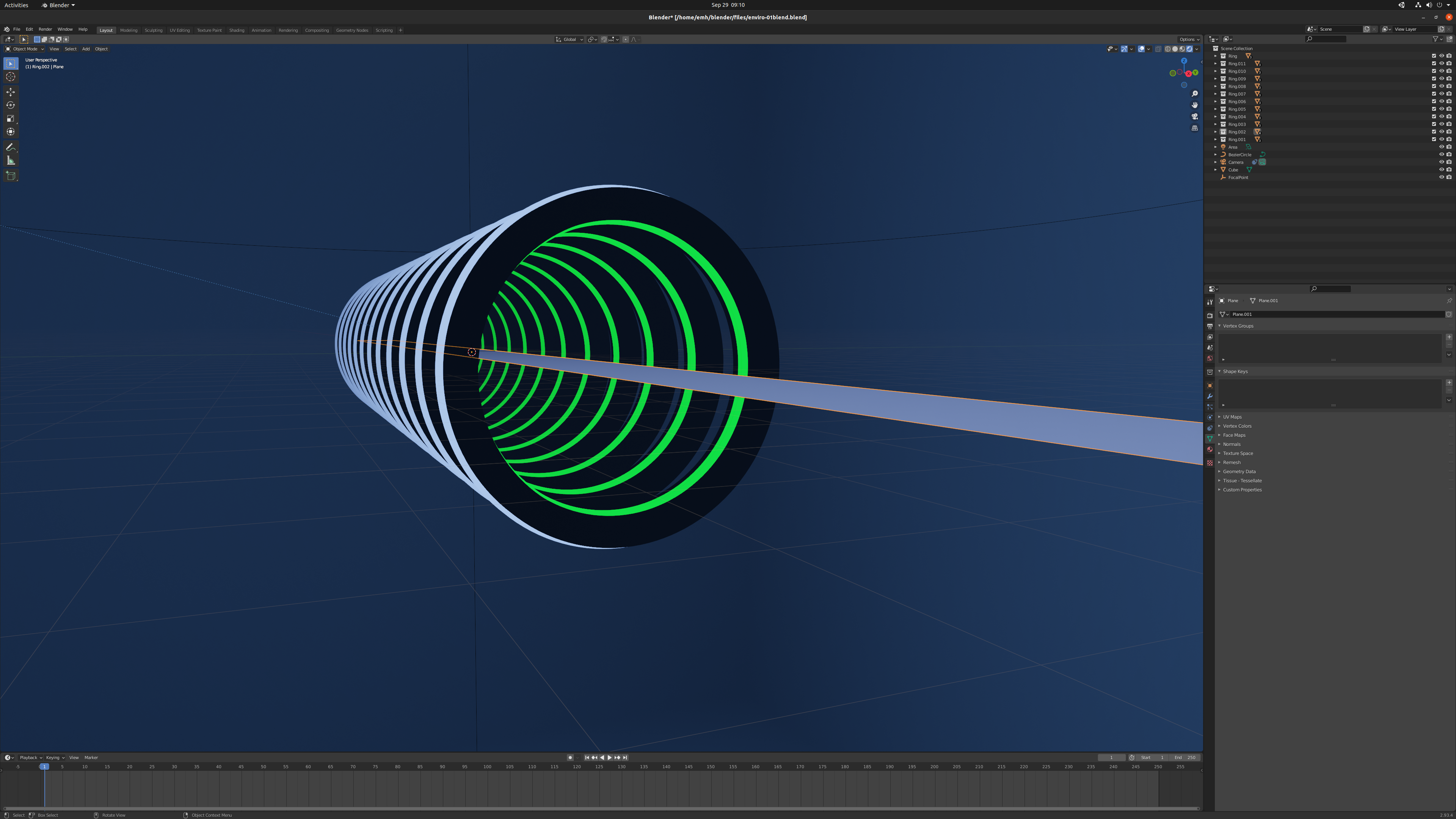1456x819 pixels.
Task: Select the Scale tool
Action: point(11,119)
